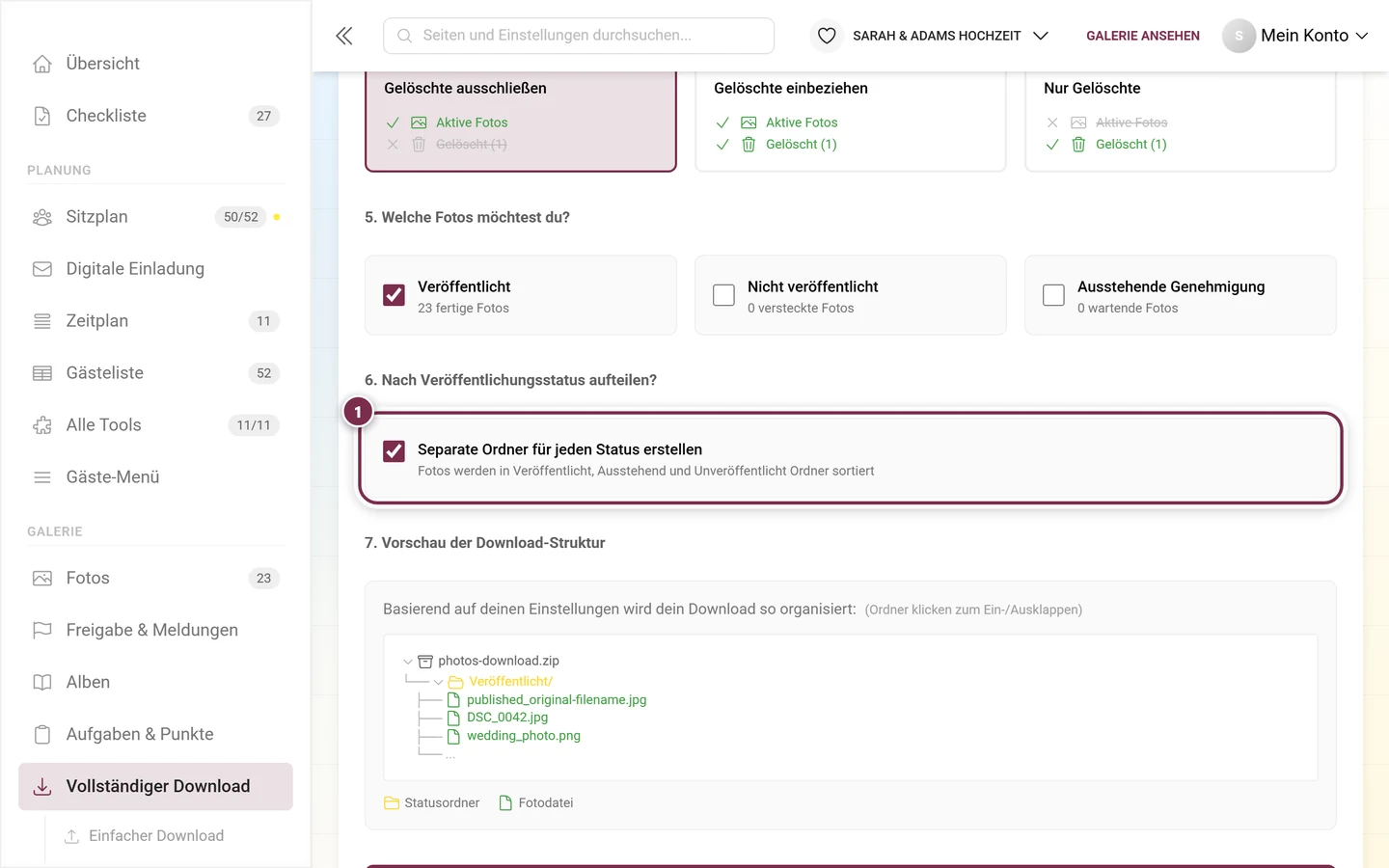Image resolution: width=1389 pixels, height=868 pixels.
Task: Click the Einfacher Download upload icon
Action: tap(71, 836)
